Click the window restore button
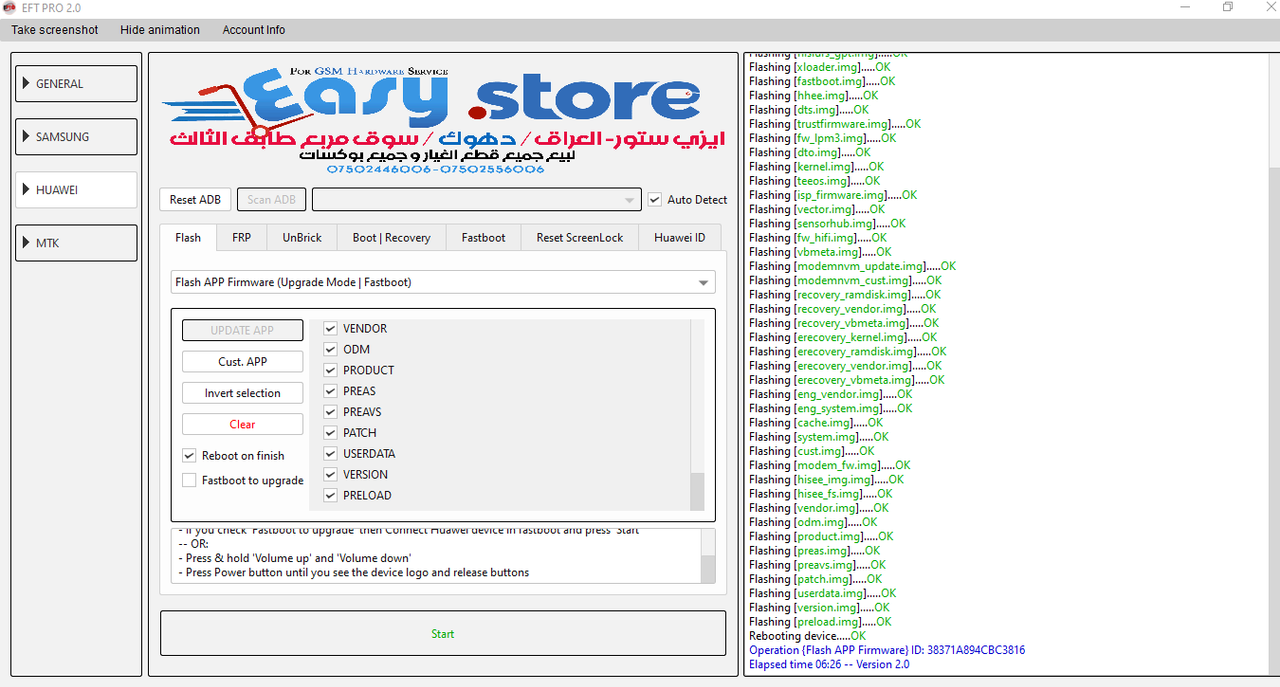Screen dimensions: 1280x687 1228,8
